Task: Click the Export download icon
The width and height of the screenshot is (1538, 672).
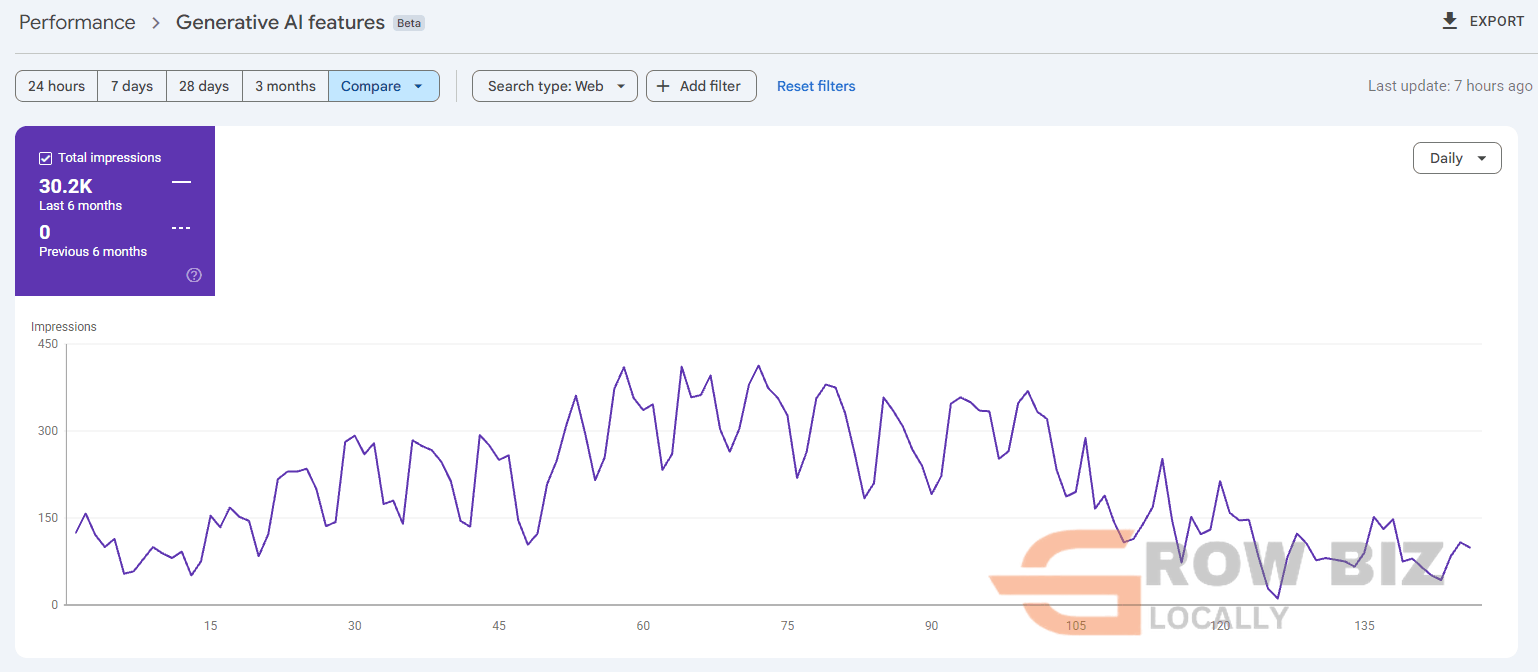Action: (1449, 21)
